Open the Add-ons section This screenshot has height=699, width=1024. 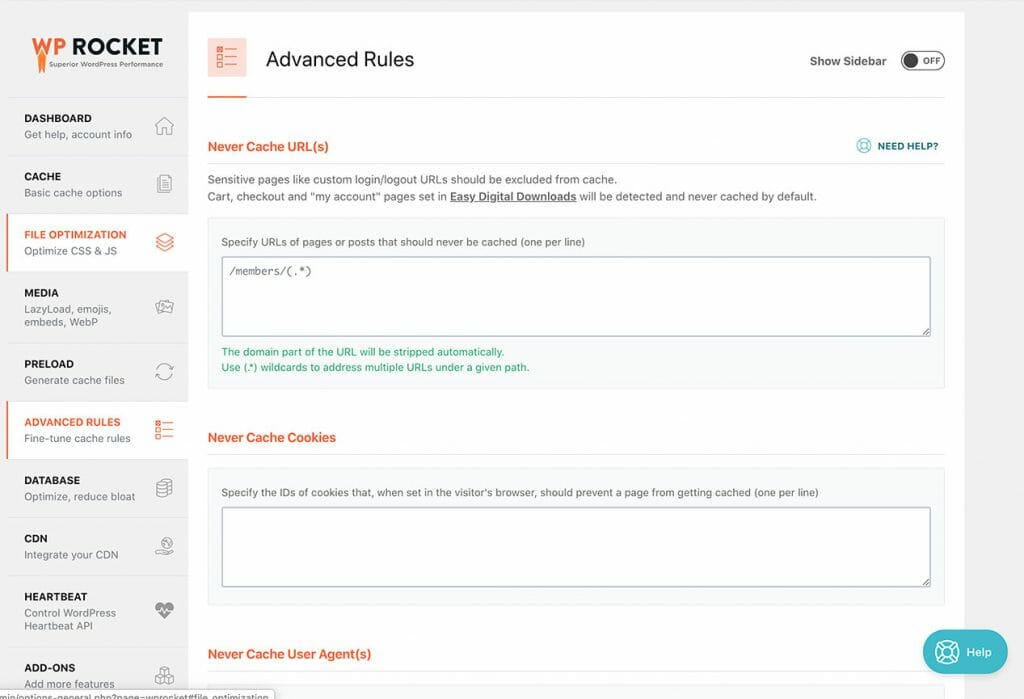tap(97, 675)
